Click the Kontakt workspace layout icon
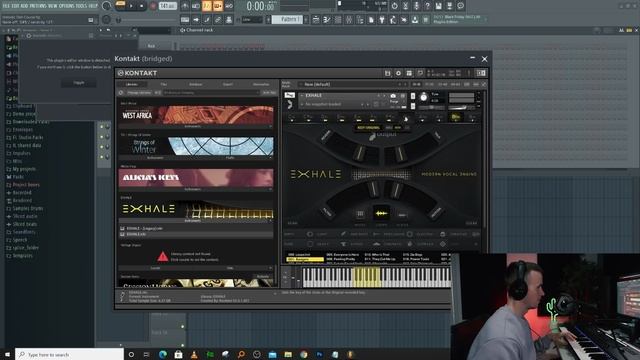 pyautogui.click(x=409, y=73)
